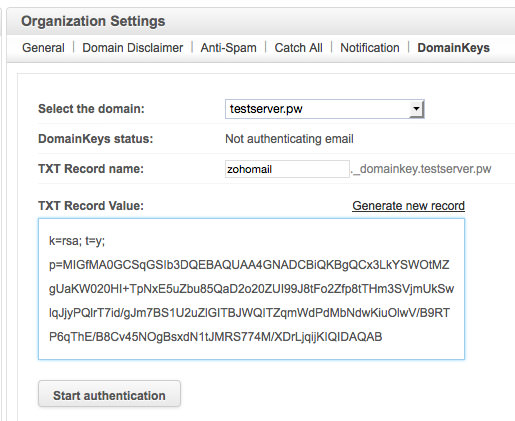This screenshot has height=421, width=515.
Task: Expand the domain dropdown arrow
Action: [416, 109]
